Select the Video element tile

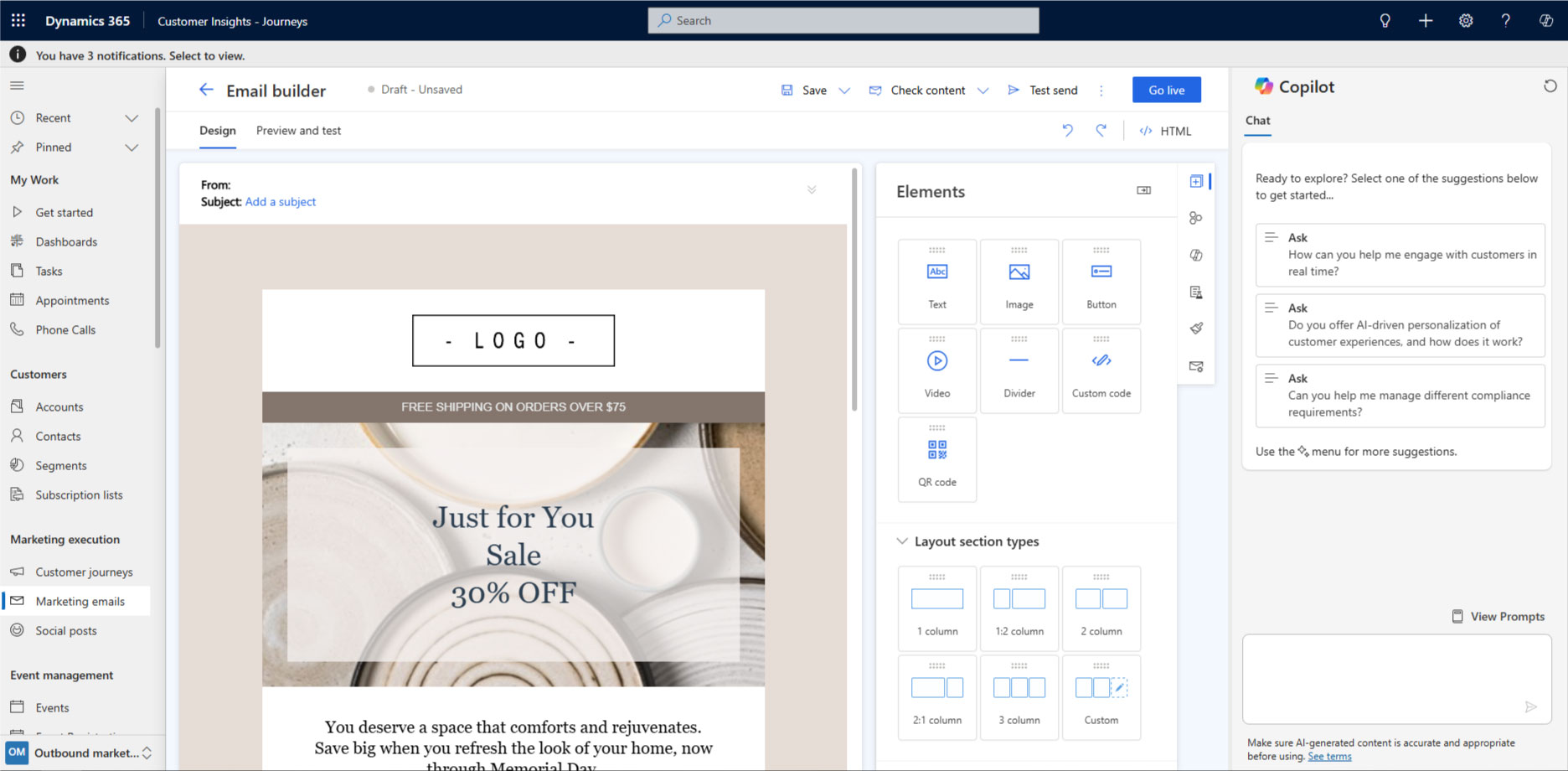click(937, 370)
